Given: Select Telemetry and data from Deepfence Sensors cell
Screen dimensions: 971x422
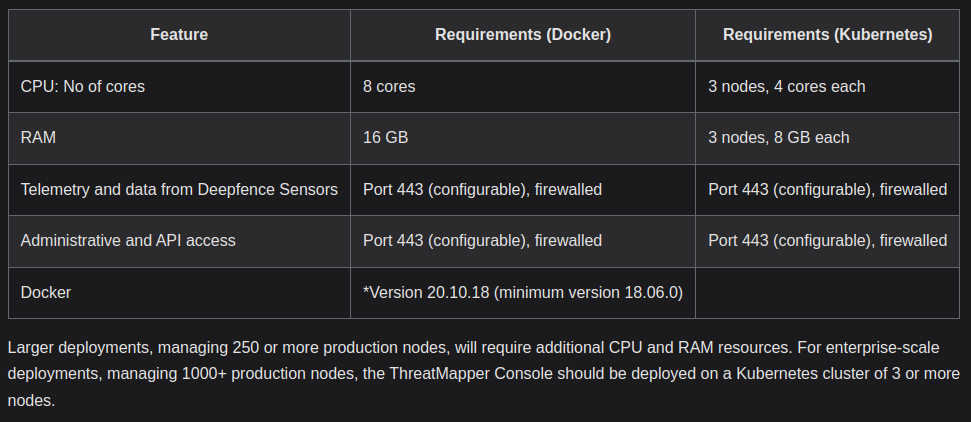Looking at the screenshot, I should 179,190.
